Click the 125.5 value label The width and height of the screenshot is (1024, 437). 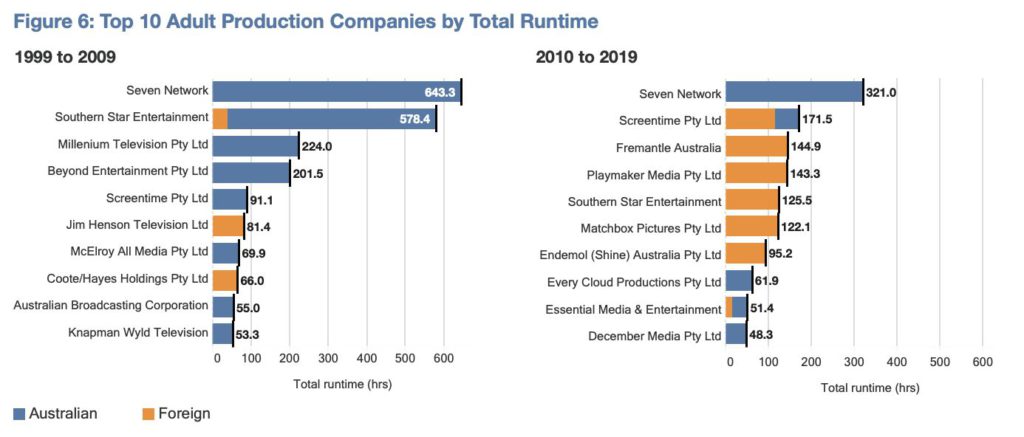pos(797,201)
